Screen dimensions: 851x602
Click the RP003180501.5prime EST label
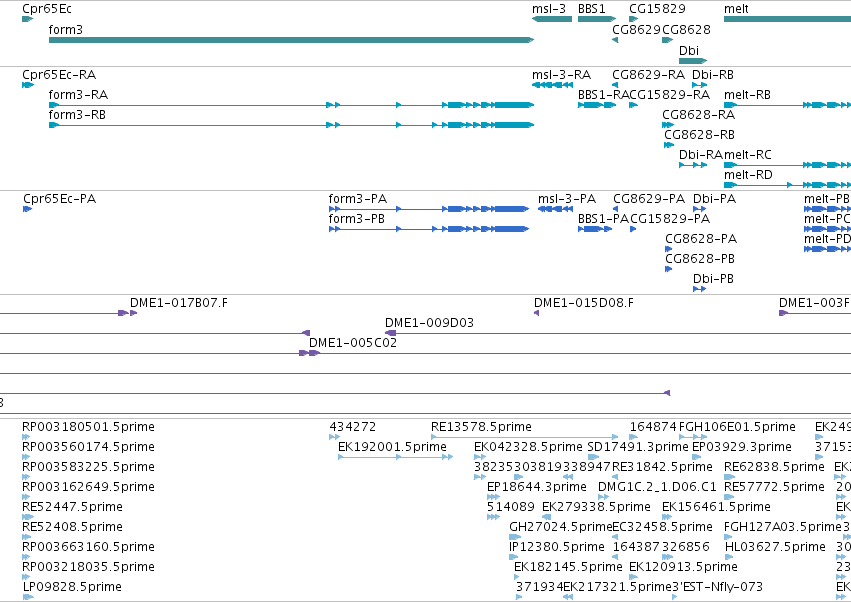point(88,427)
